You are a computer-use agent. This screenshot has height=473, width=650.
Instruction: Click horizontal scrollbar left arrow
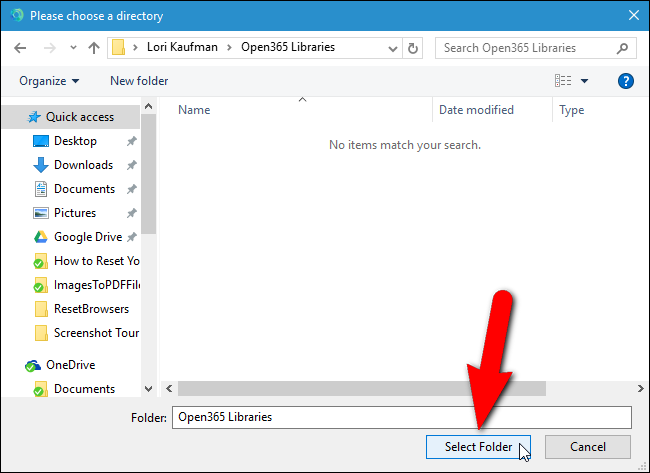[169, 388]
